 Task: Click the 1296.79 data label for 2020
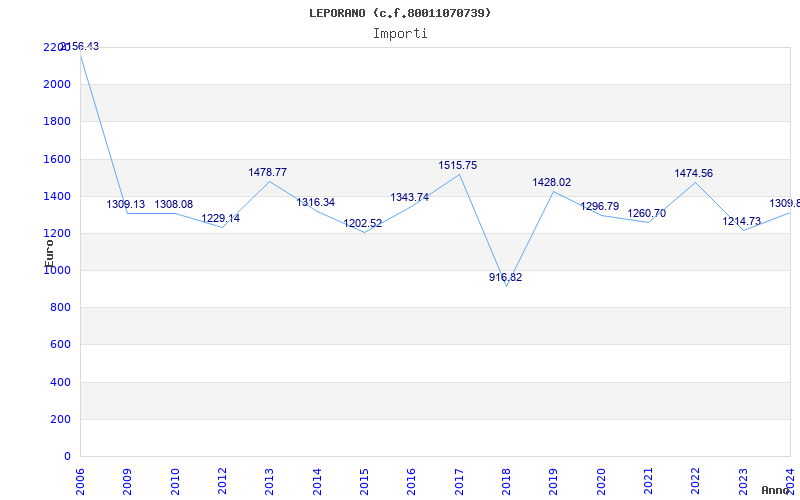click(x=599, y=207)
